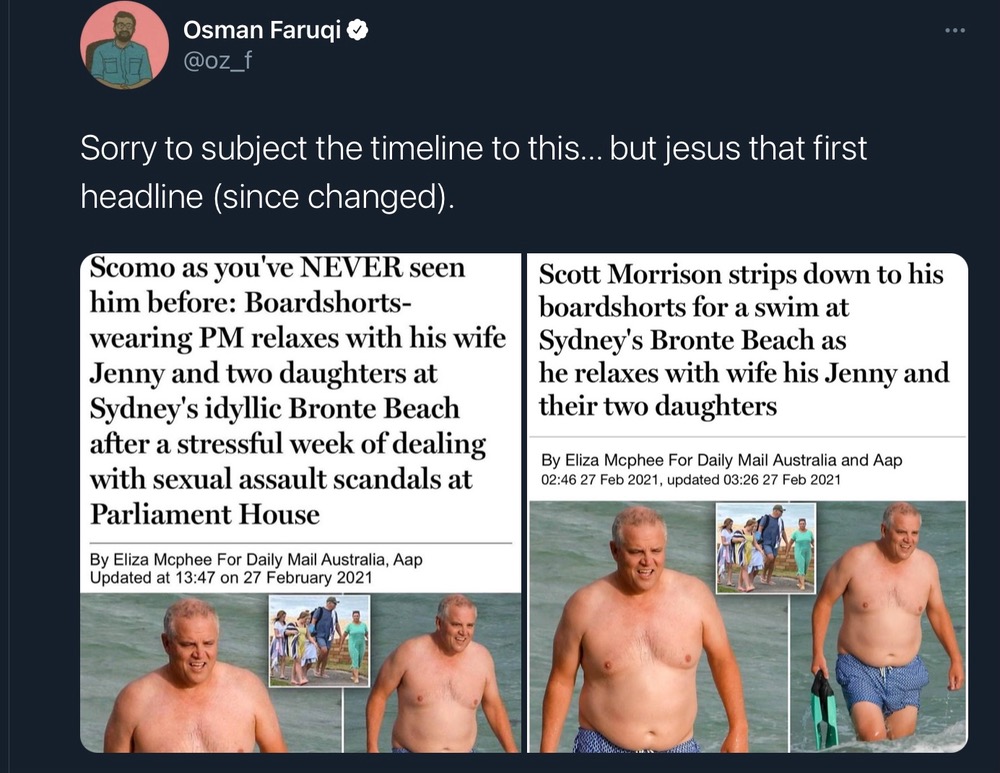1000x773 pixels.
Task: Click the small family inset photo, right screenshot
Action: click(x=765, y=547)
